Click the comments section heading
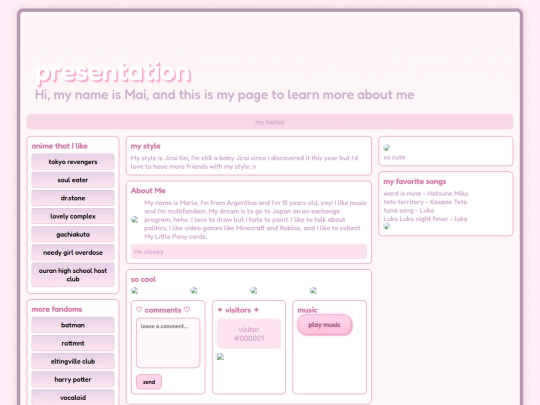The width and height of the screenshot is (540, 405). coord(163,310)
